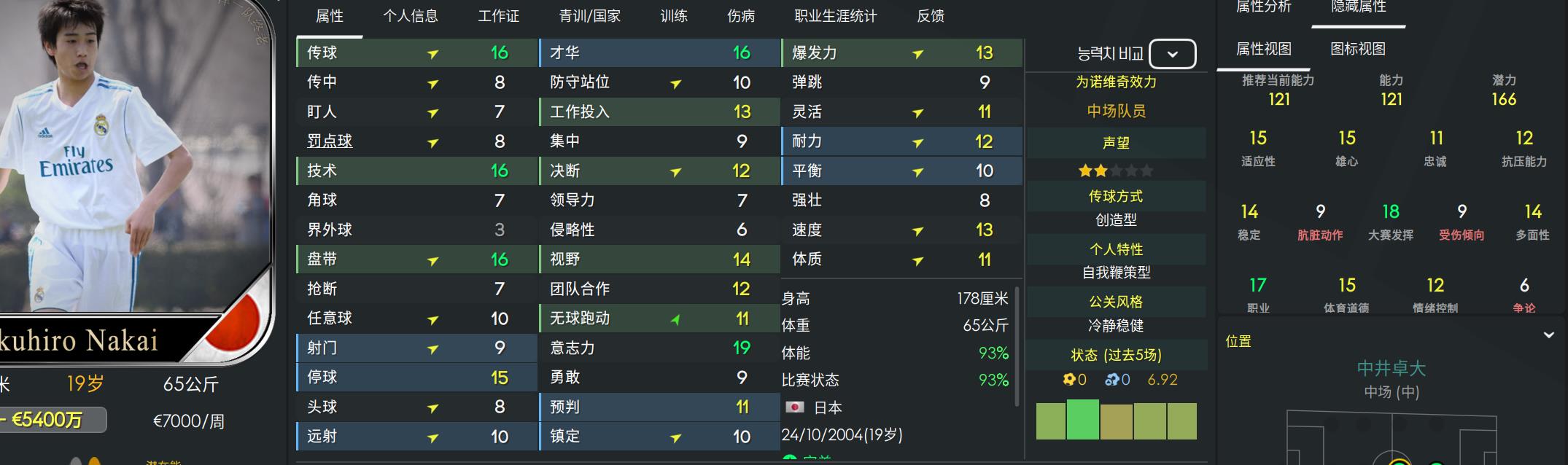
Task: Click the €5400万 value button
Action: pos(50,420)
